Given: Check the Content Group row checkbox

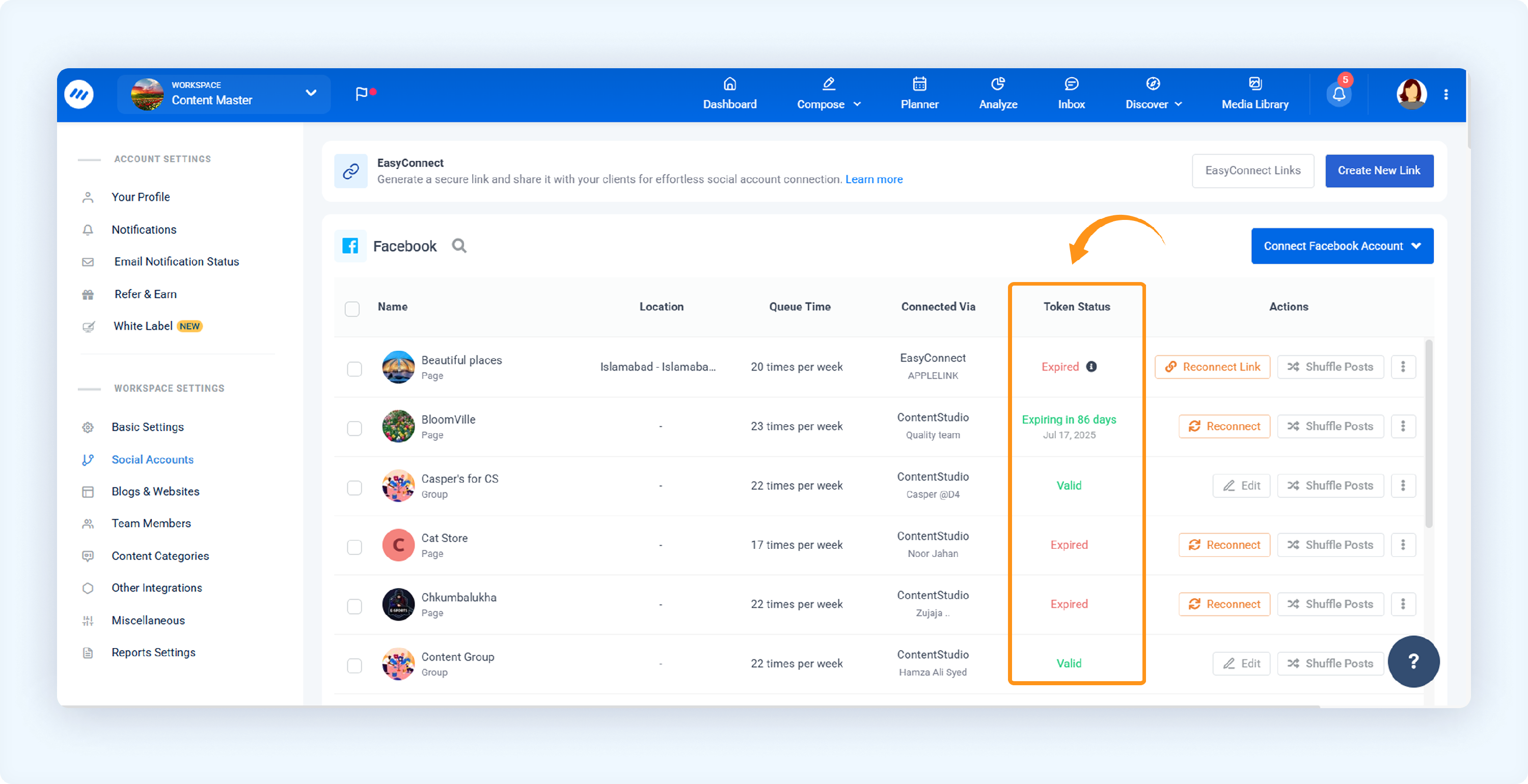Looking at the screenshot, I should pyautogui.click(x=354, y=665).
